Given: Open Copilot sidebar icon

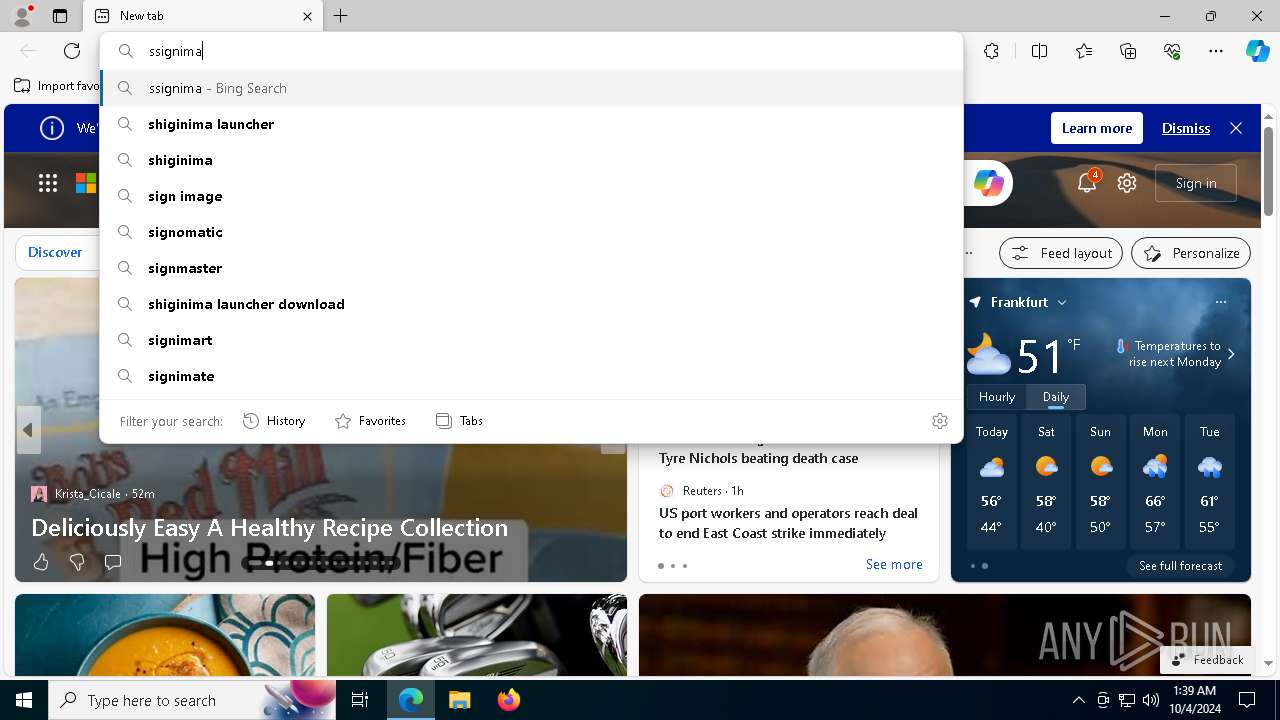Looking at the screenshot, I should (x=1257, y=51).
